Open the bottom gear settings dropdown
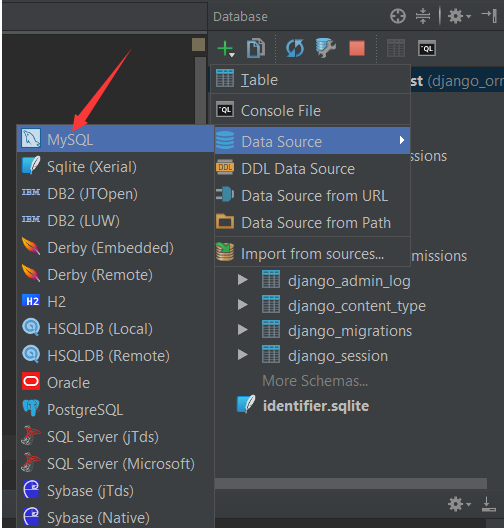Screen dimensions: 504x529 point(459,504)
